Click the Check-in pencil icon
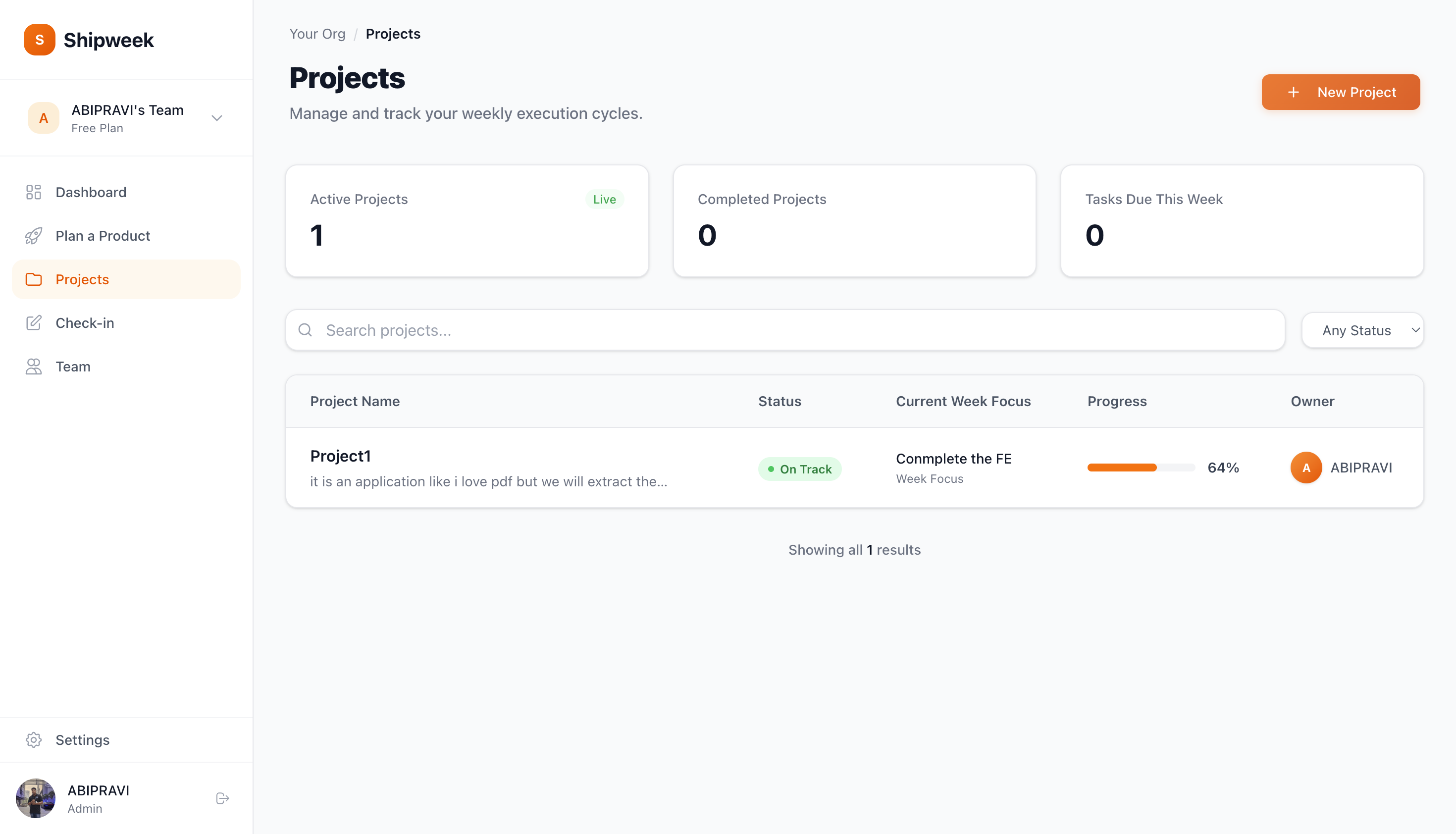The height and width of the screenshot is (834, 1456). pos(34,322)
